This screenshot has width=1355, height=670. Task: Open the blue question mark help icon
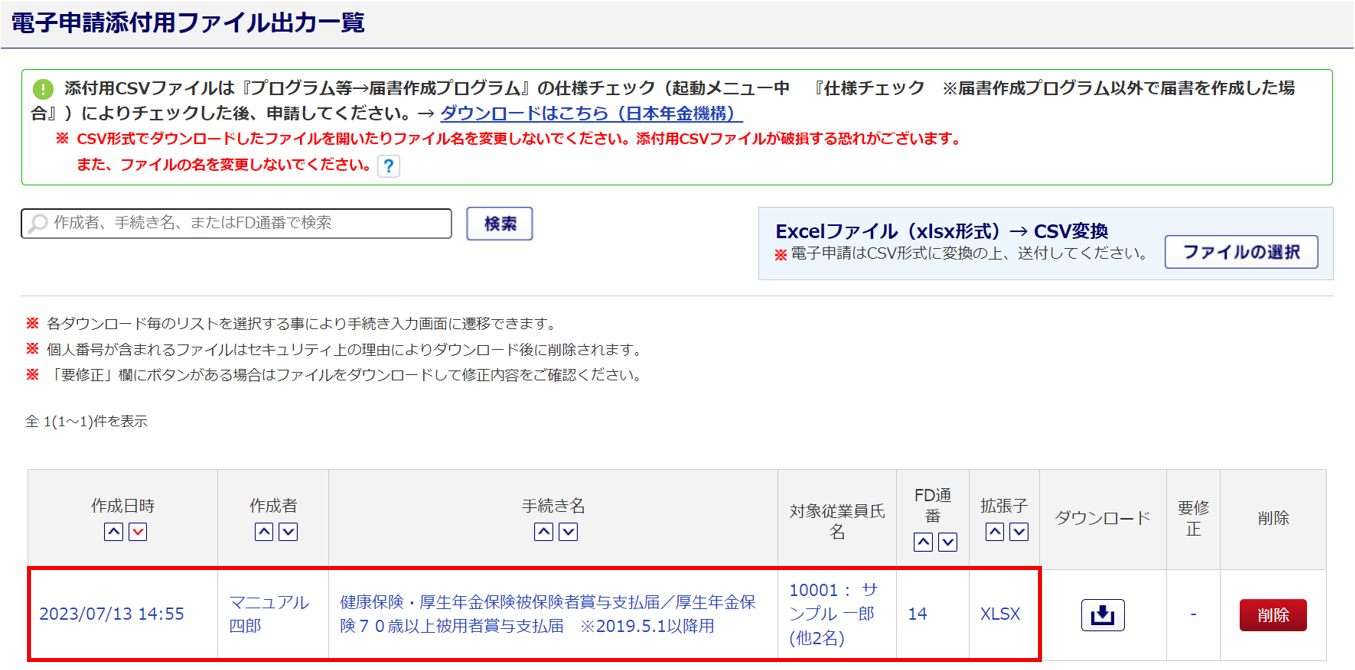[x=388, y=166]
